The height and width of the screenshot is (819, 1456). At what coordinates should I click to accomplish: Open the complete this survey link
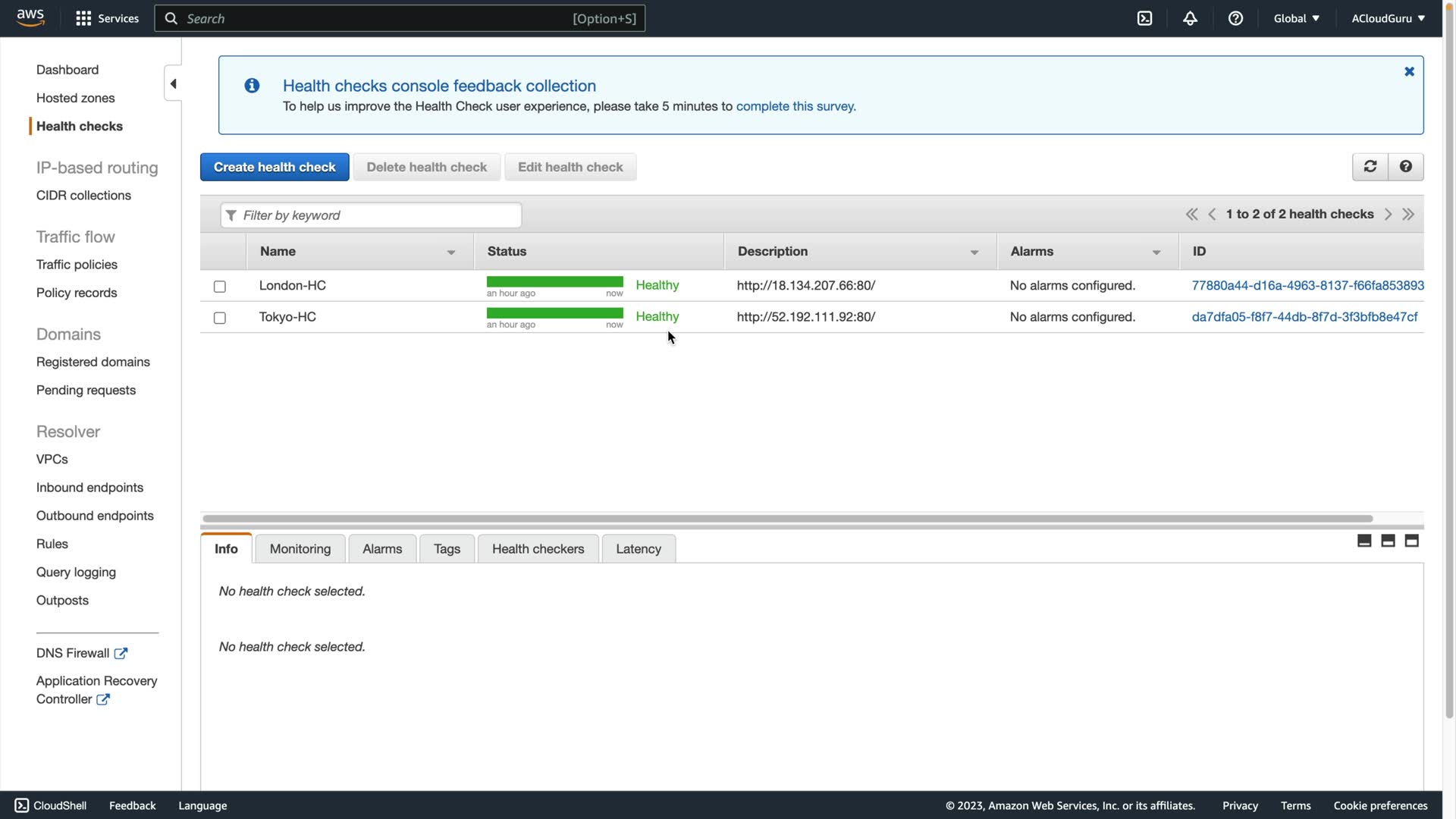(x=795, y=106)
